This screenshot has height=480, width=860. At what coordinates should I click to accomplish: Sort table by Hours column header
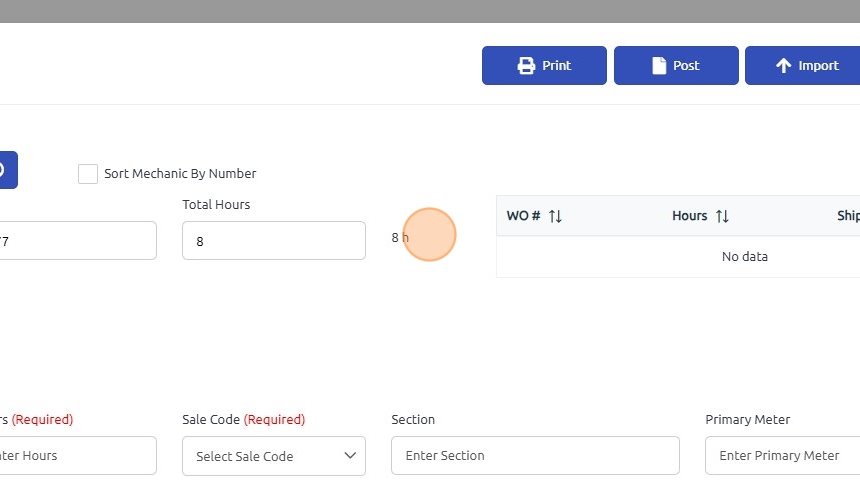pyautogui.click(x=690, y=216)
